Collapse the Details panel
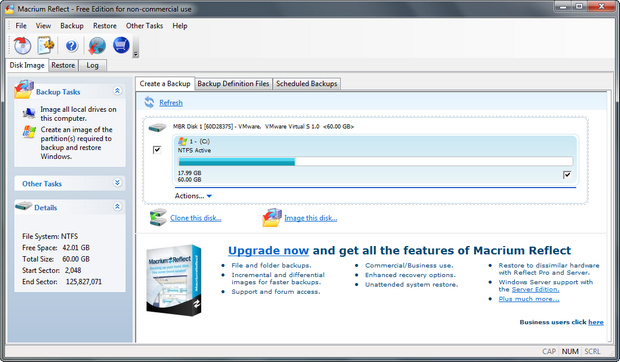The image size is (620, 362). [117, 206]
